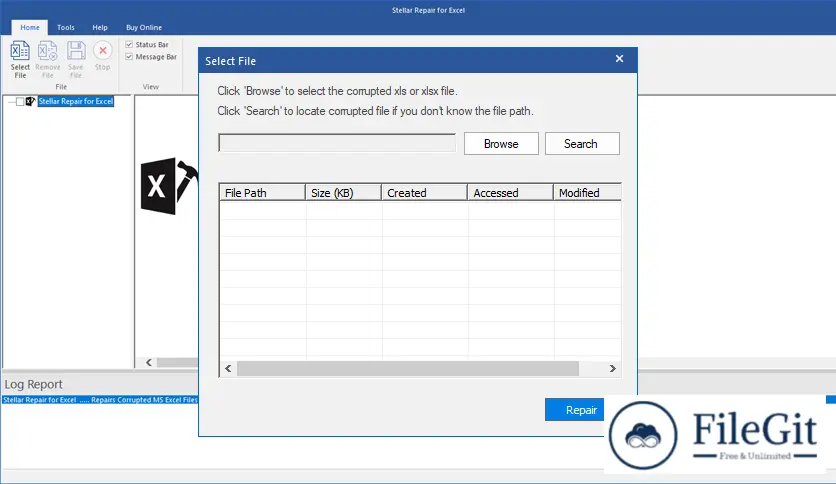Toggle the Message Bar checkbox
Screen dimensions: 836x484
coord(129,57)
